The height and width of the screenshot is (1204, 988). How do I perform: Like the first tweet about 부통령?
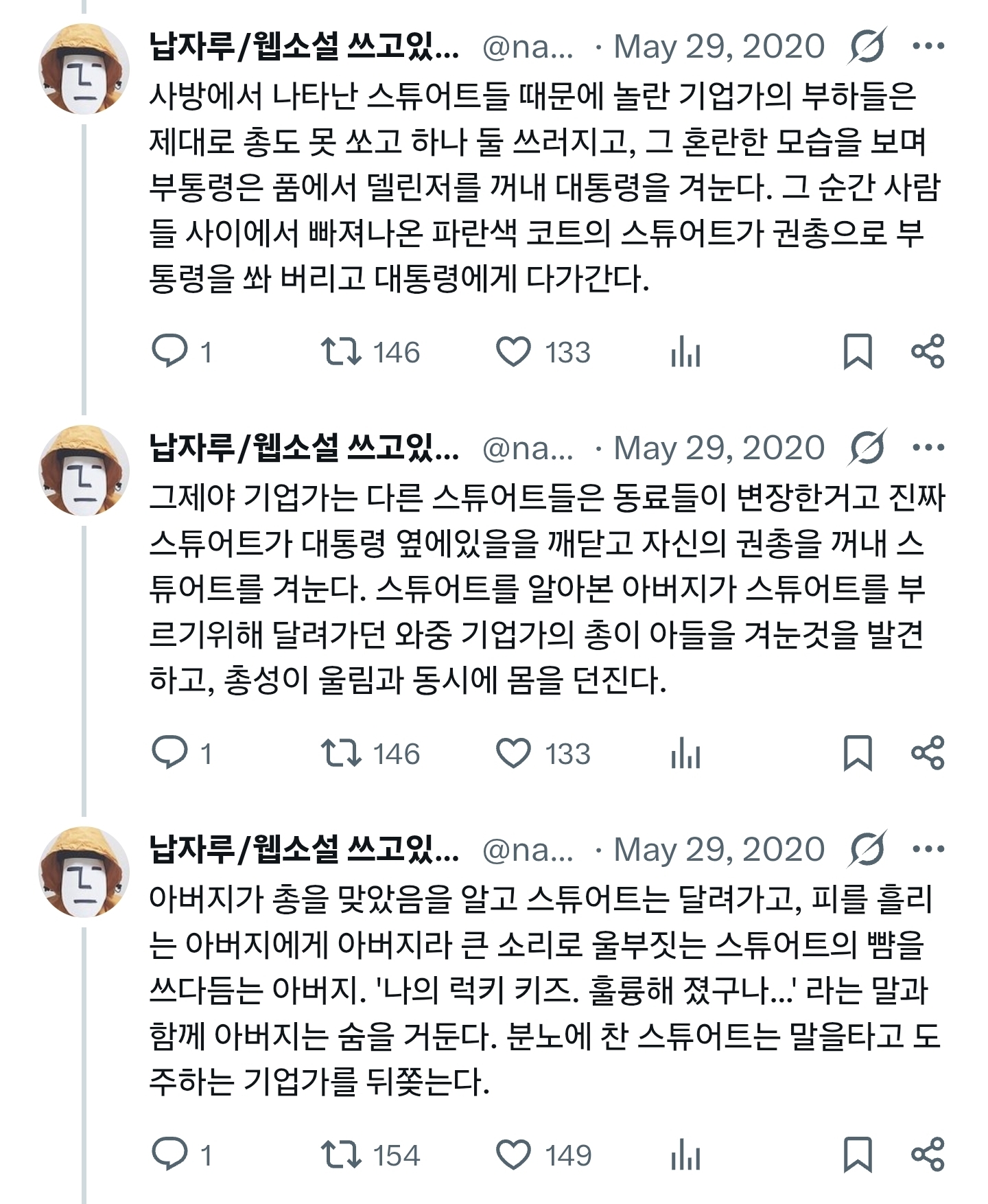click(x=513, y=351)
